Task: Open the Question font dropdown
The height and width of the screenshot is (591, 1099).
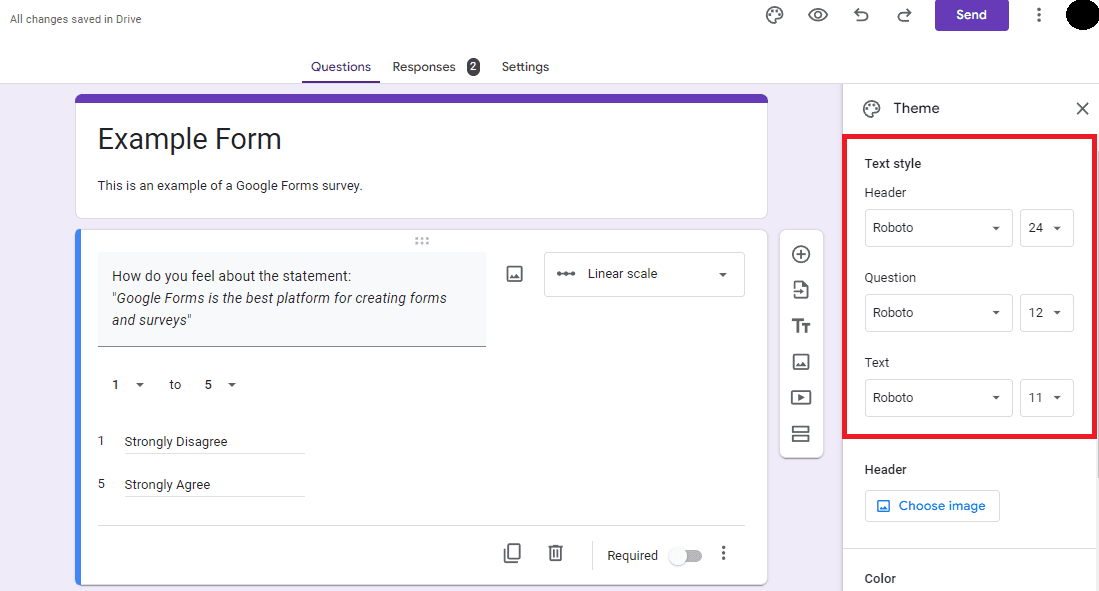Action: 938,313
